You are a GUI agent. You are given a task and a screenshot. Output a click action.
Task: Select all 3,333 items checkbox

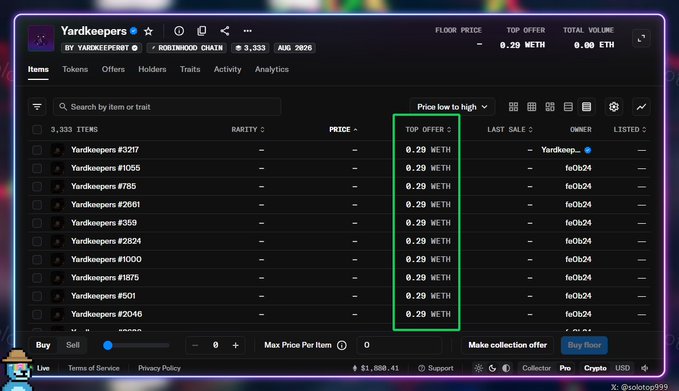(37, 129)
